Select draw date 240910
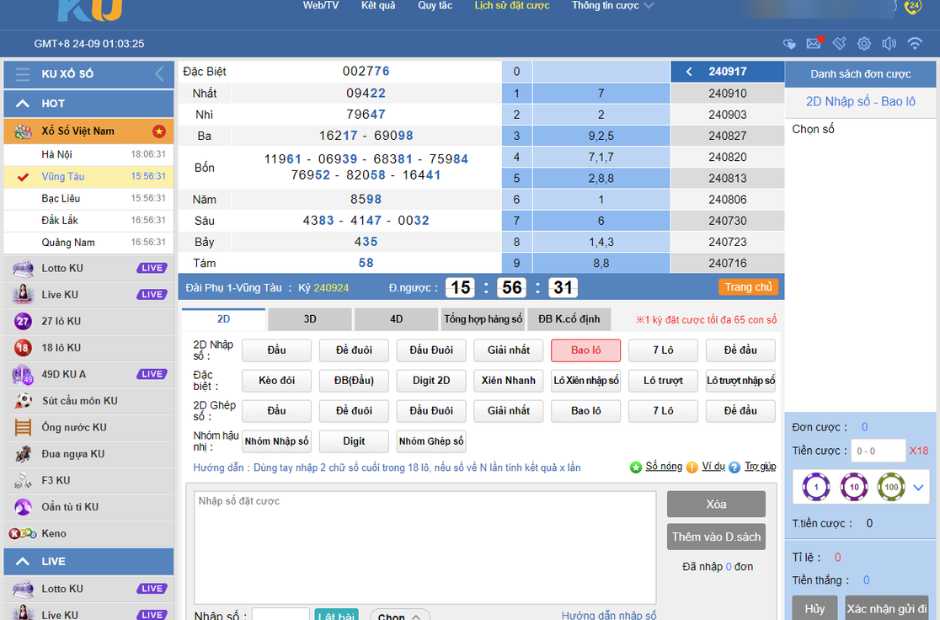The width and height of the screenshot is (940, 620). click(727, 94)
